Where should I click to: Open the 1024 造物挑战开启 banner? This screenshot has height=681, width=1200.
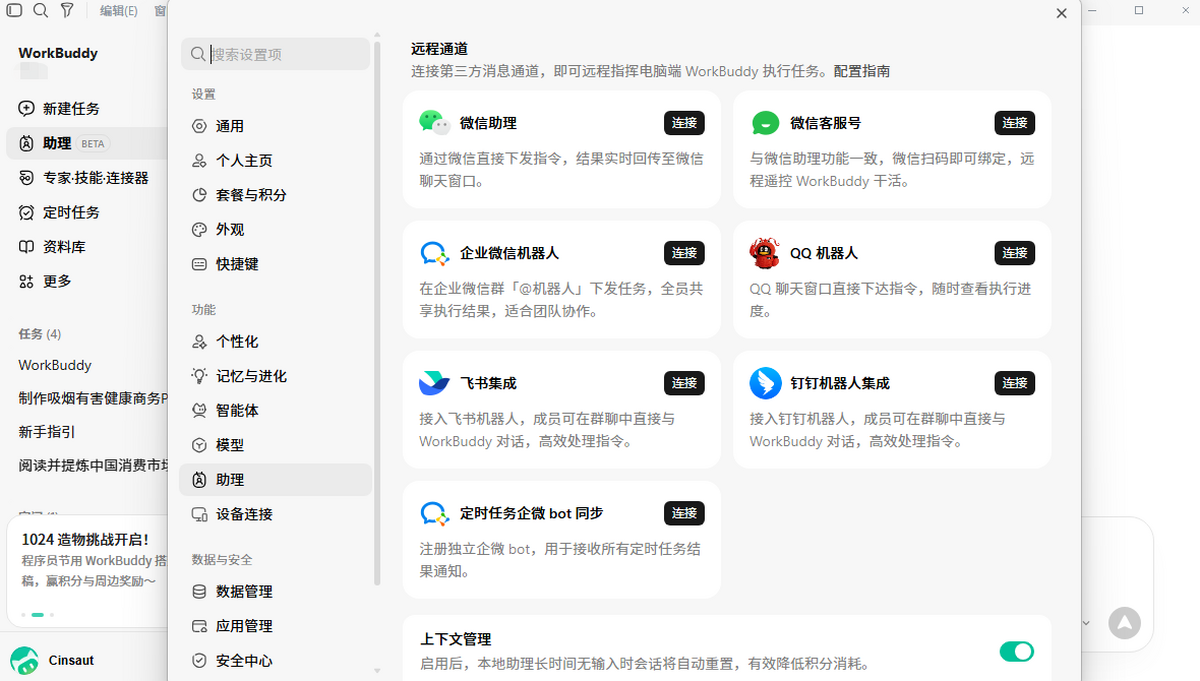(86, 570)
